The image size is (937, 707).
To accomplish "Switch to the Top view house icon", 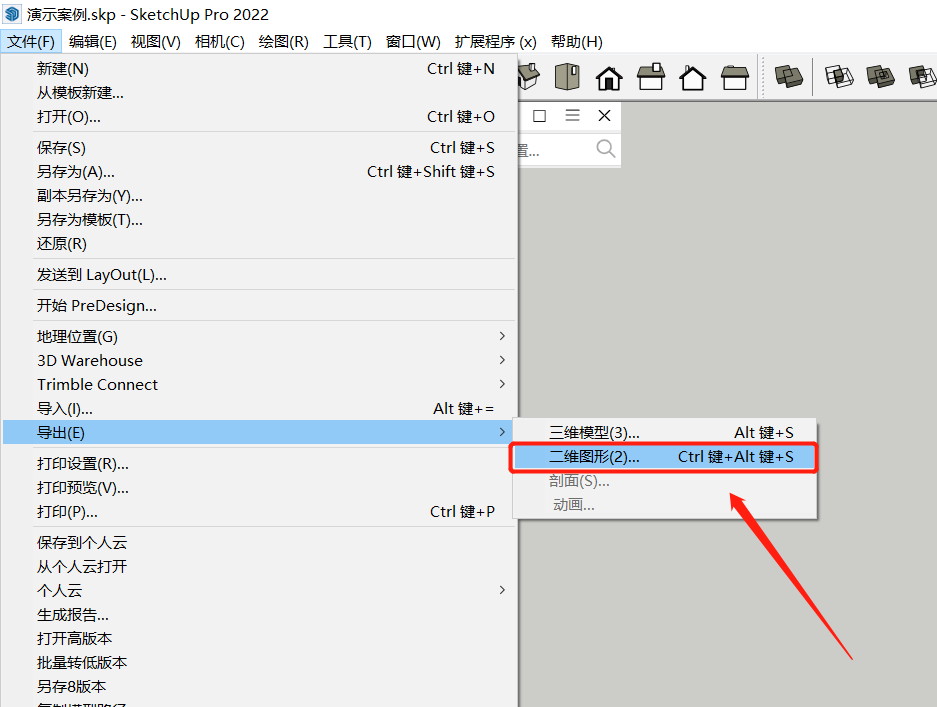I will click(567, 77).
